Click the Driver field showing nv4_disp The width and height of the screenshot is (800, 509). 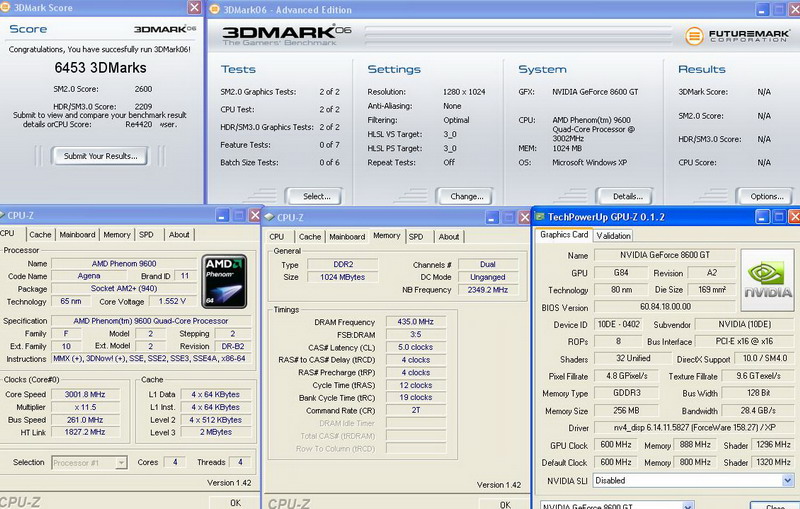coord(694,427)
